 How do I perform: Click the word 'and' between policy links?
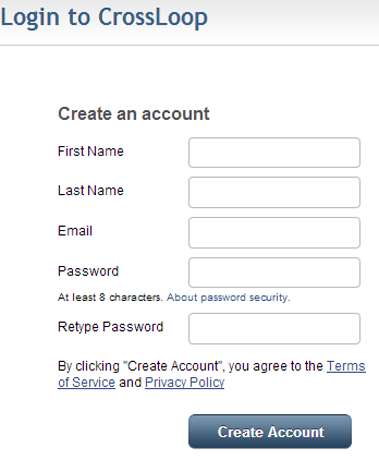click(x=130, y=382)
